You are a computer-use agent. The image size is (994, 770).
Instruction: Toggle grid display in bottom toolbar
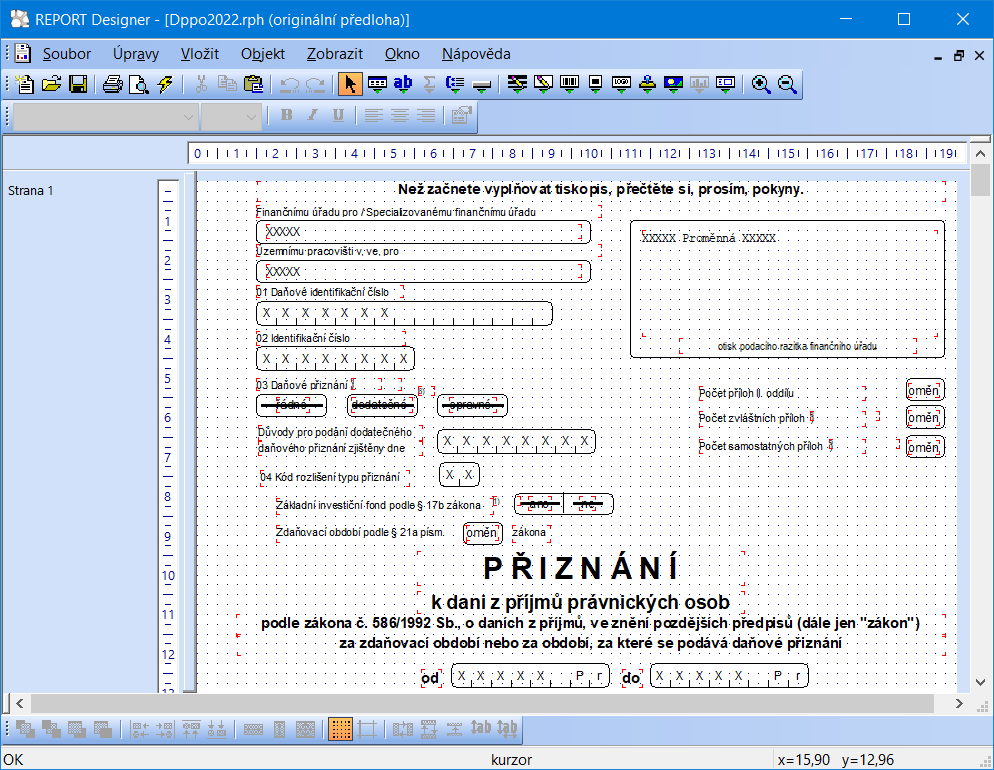pos(340,729)
